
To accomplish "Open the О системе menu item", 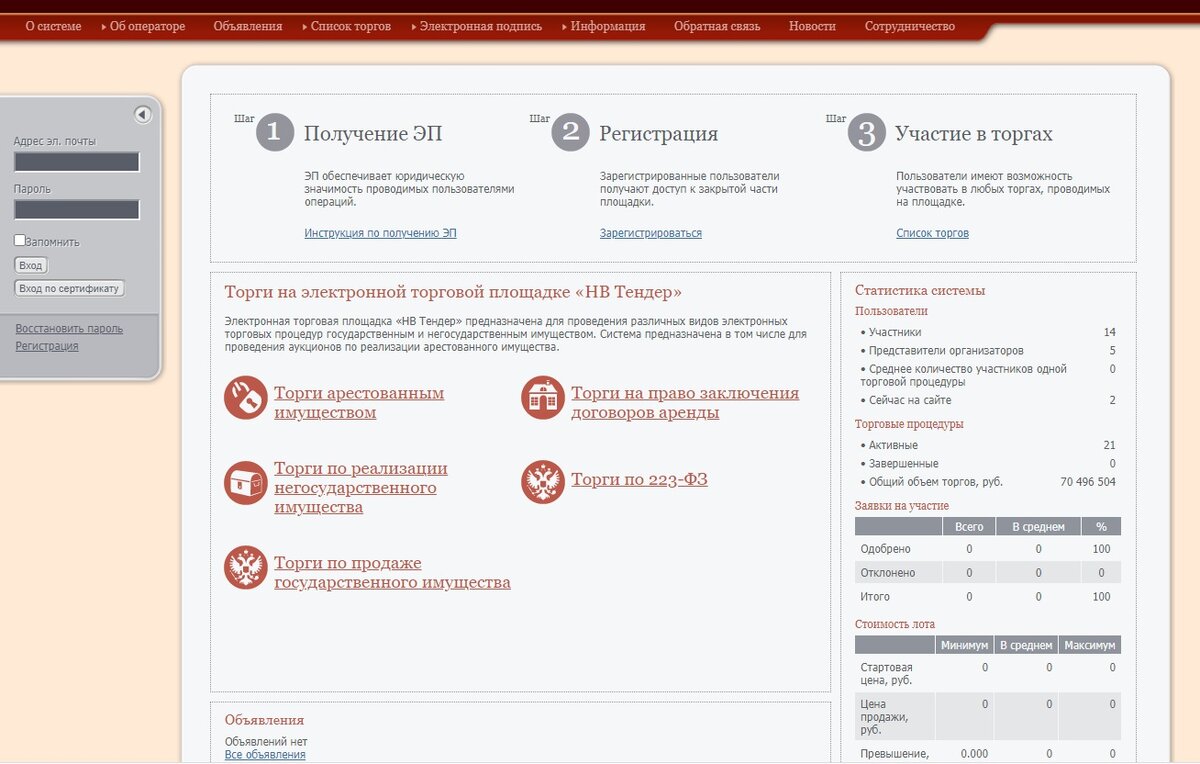I will tap(53, 26).
